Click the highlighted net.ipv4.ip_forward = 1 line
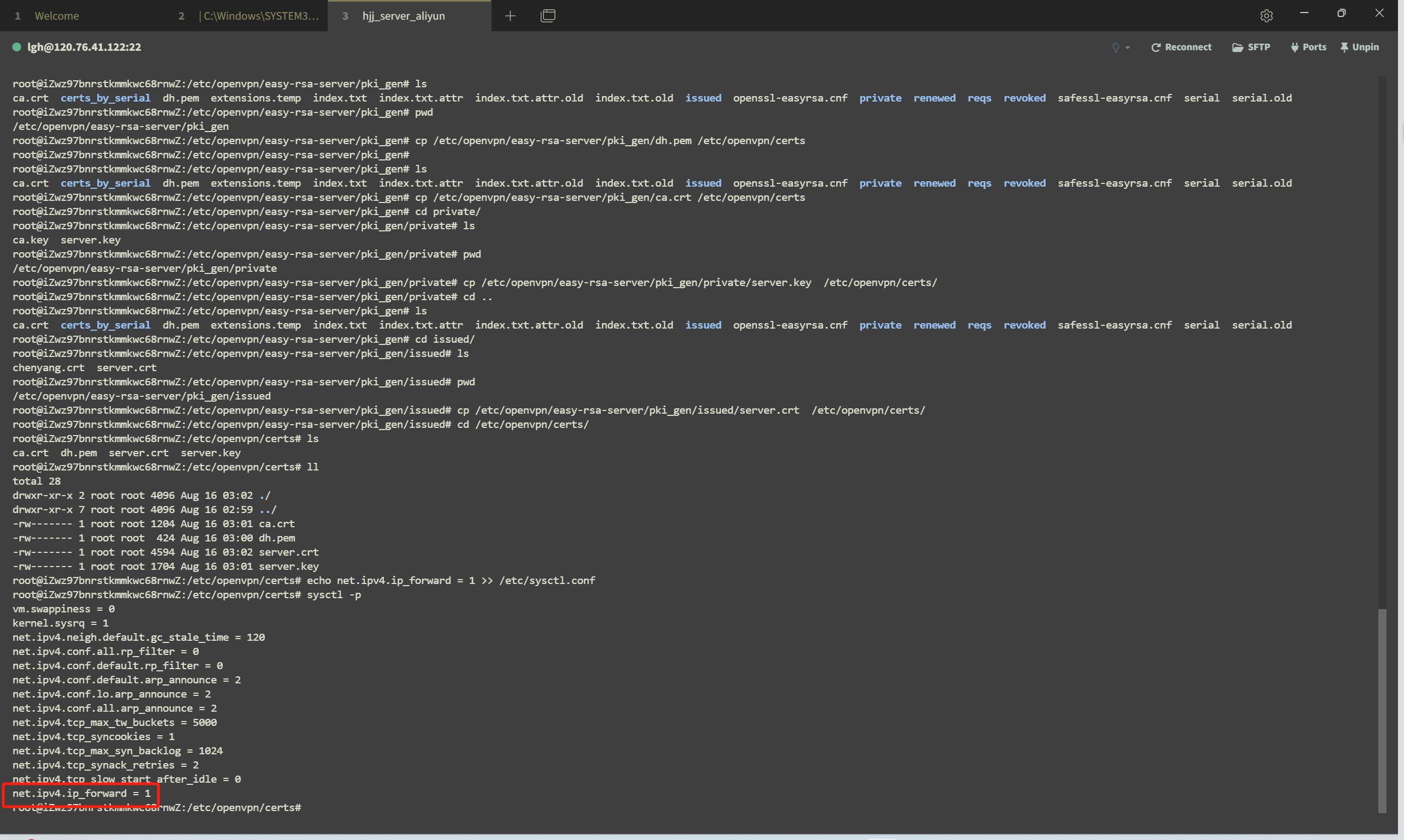 81,794
